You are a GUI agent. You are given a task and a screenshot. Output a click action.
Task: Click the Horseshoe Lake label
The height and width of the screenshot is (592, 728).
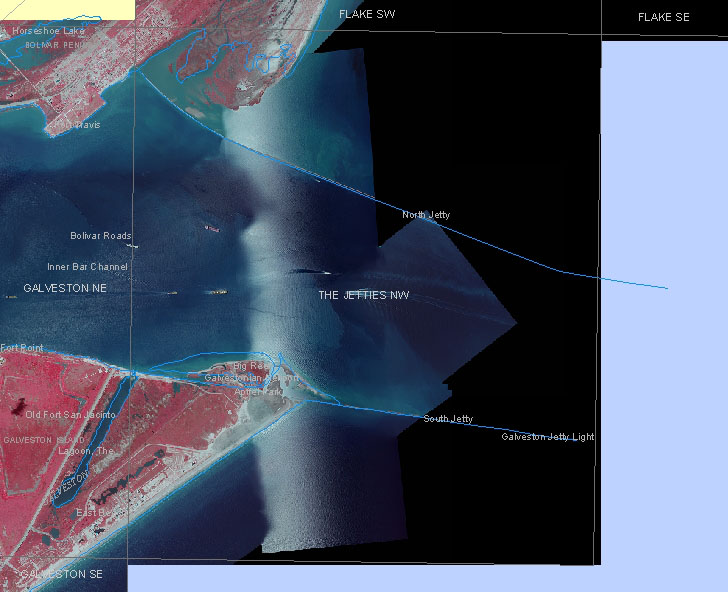48,31
